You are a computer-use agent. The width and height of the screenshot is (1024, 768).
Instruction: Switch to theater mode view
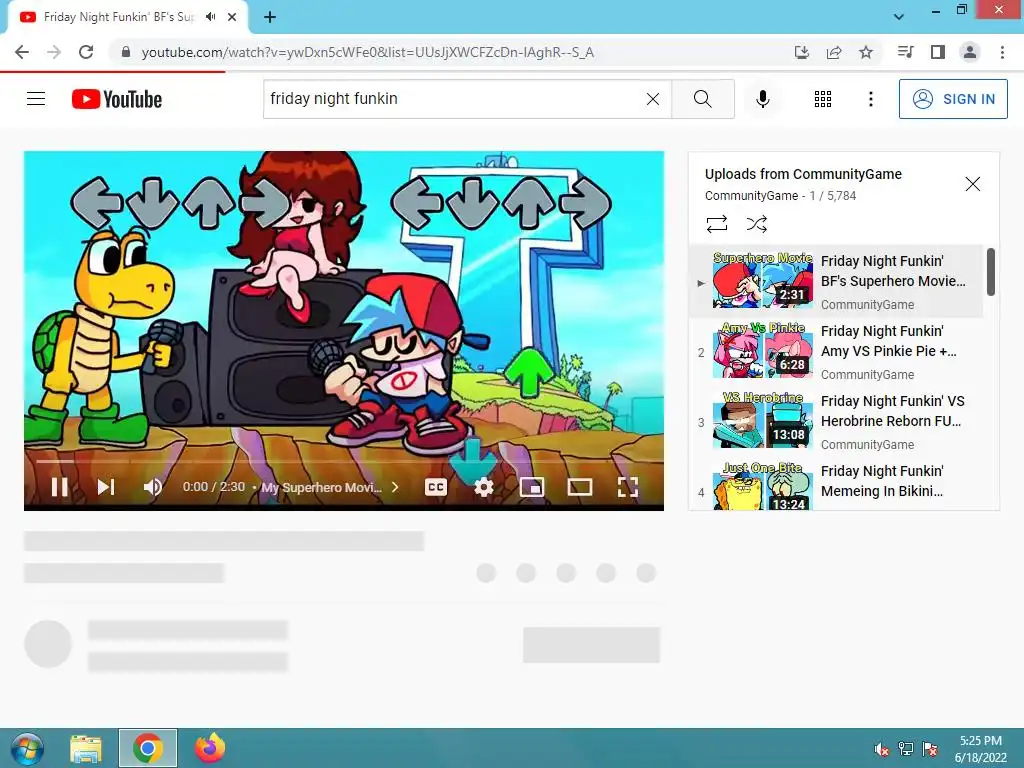579,487
